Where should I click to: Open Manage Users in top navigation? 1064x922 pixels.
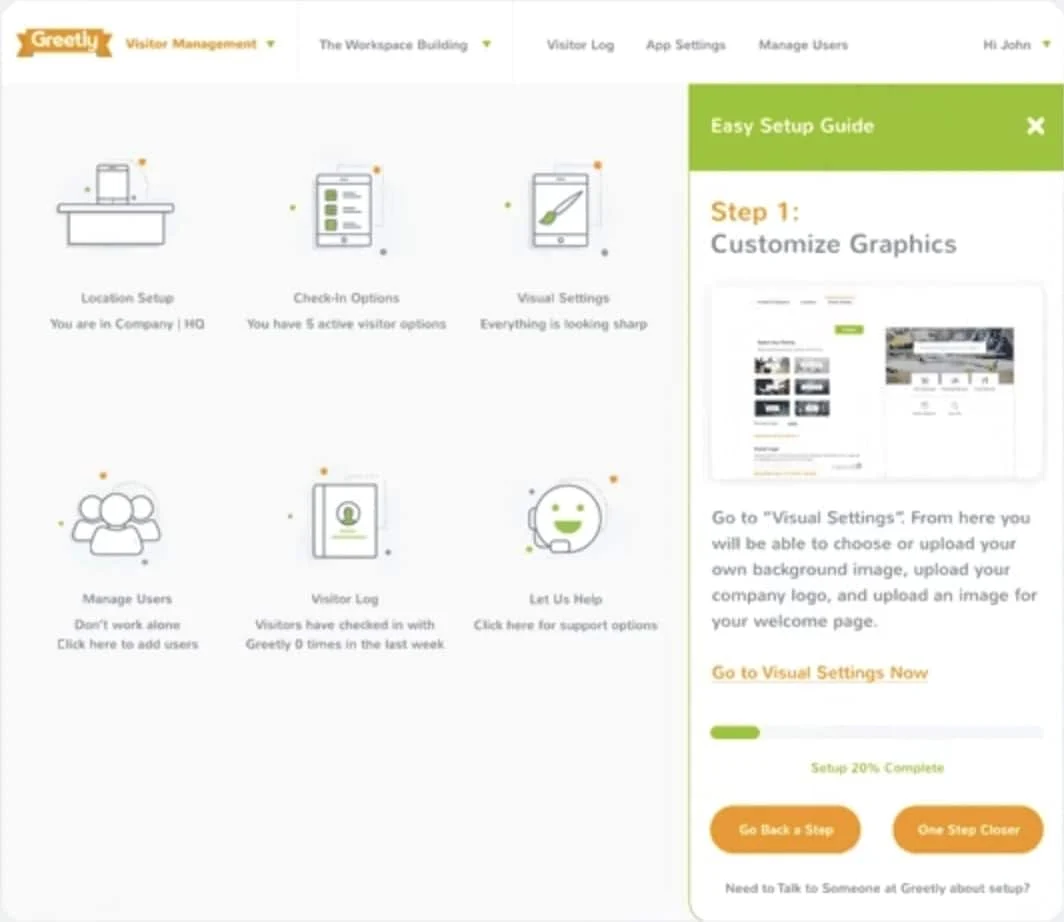pos(803,45)
